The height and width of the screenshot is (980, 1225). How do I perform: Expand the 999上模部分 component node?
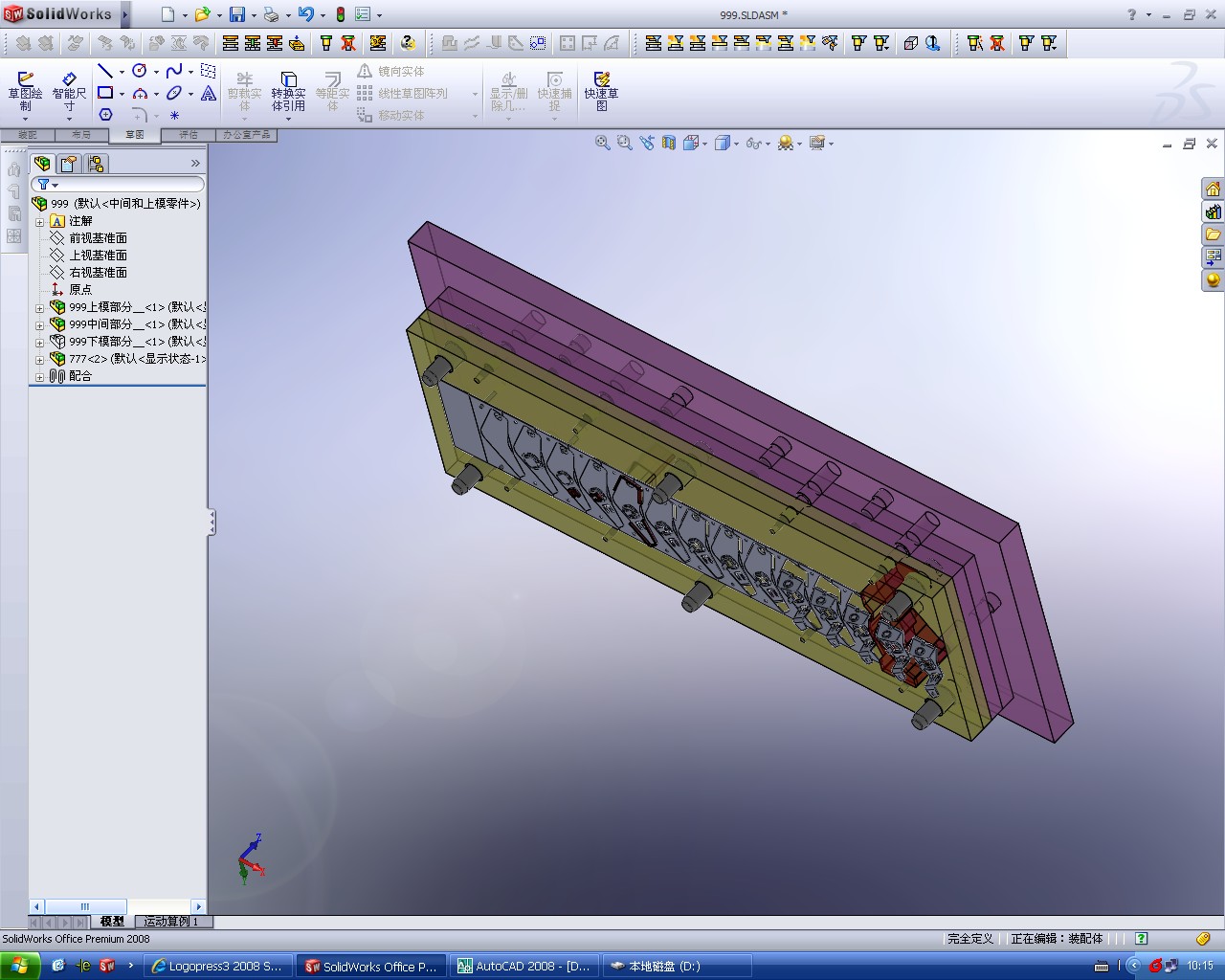coord(40,307)
